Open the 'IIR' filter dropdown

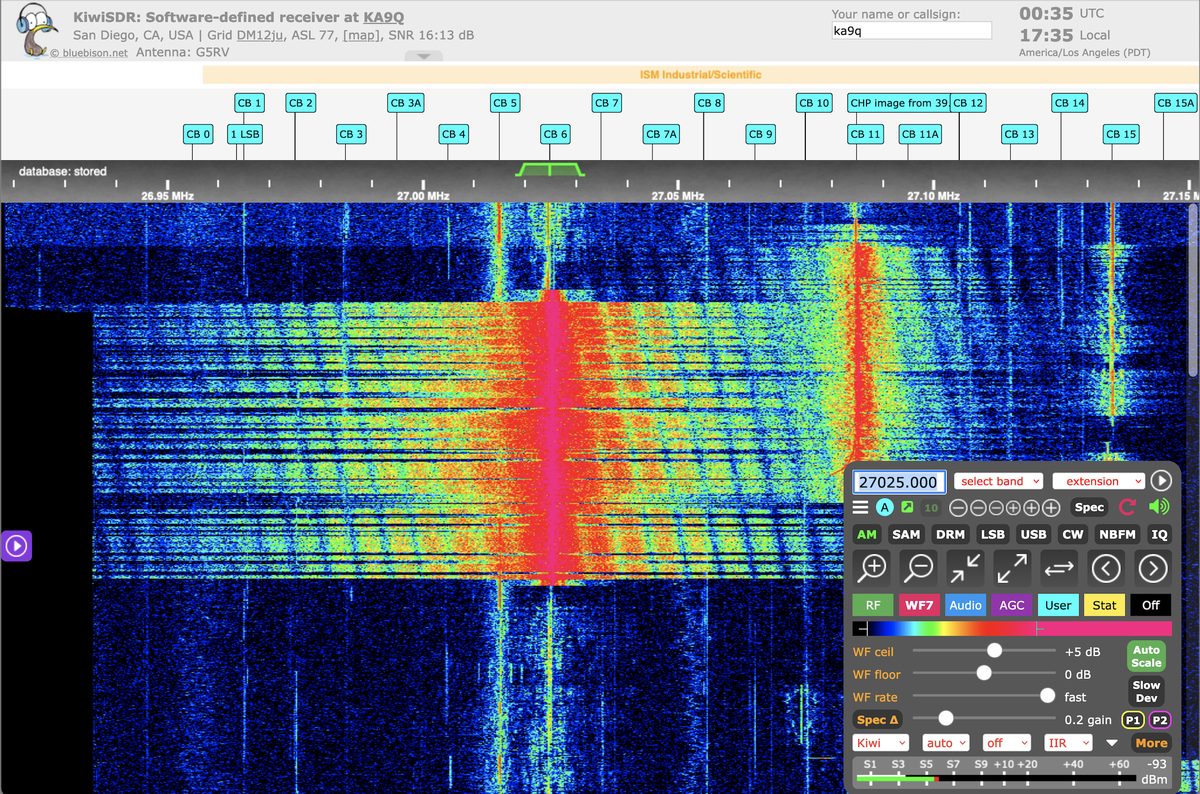tap(1068, 743)
